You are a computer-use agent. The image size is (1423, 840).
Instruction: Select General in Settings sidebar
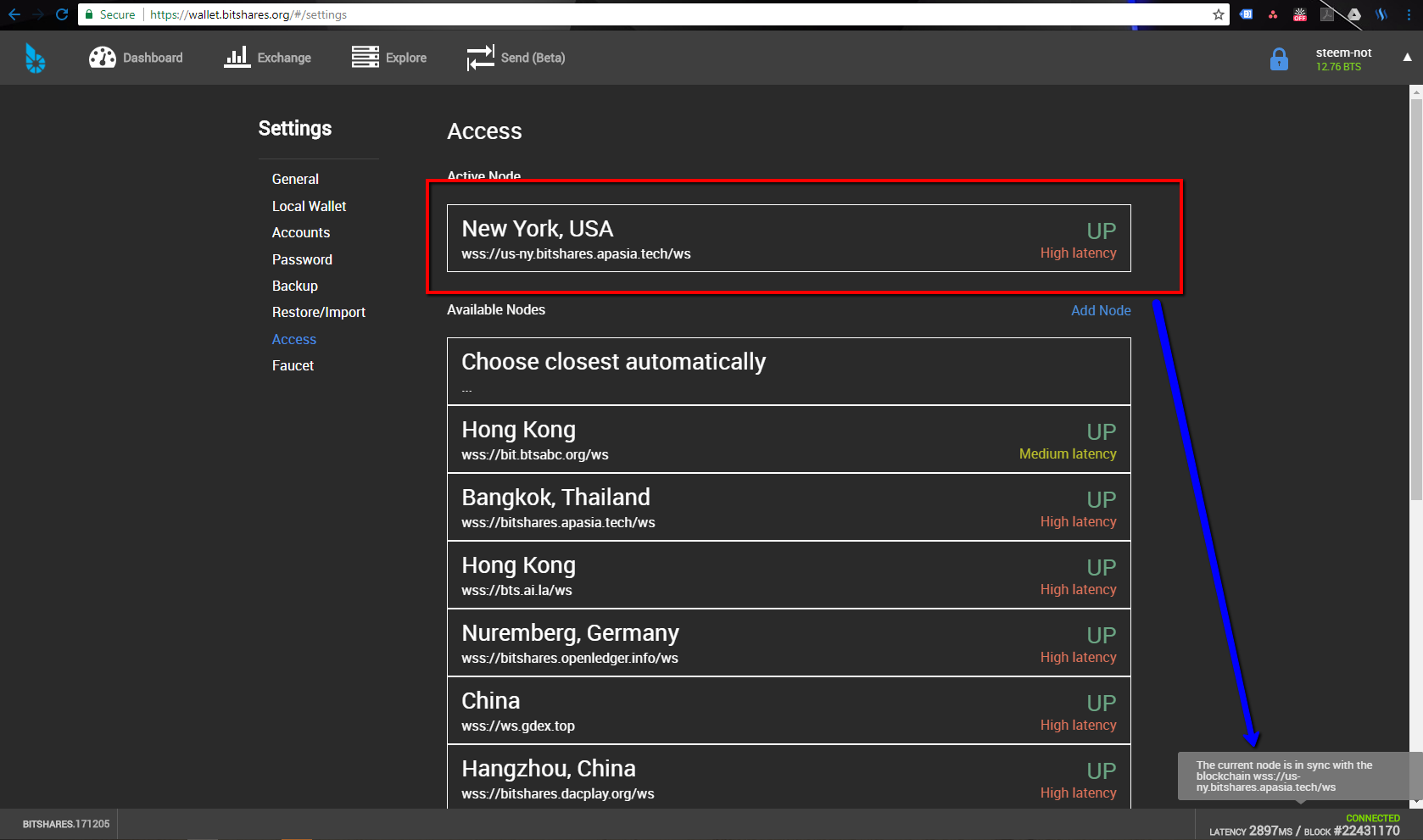tap(295, 179)
